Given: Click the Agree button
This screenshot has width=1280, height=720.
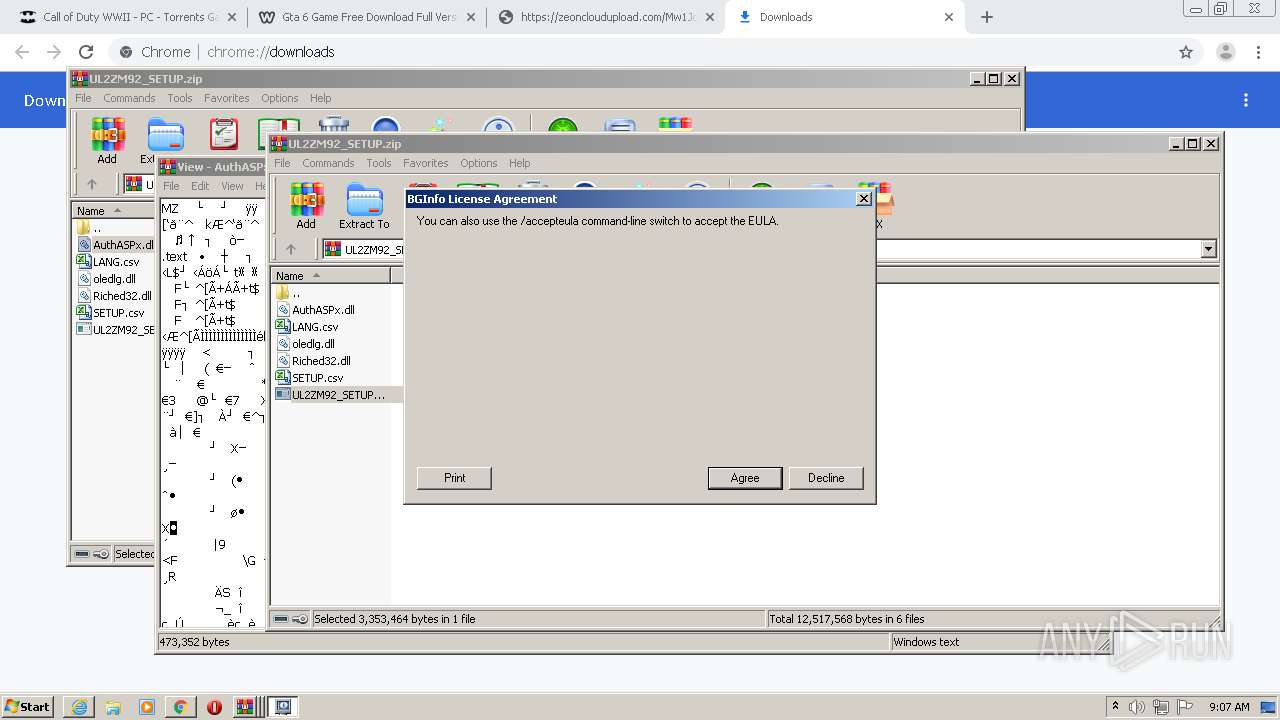Looking at the screenshot, I should (x=745, y=478).
